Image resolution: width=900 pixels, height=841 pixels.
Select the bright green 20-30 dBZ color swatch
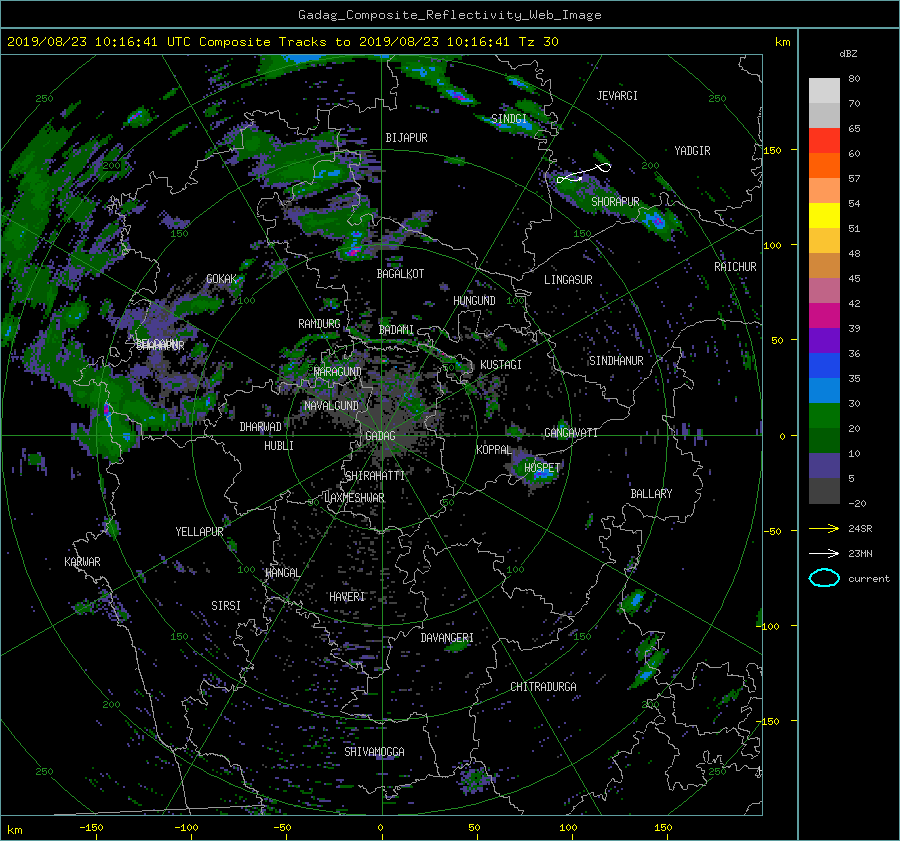coord(824,416)
